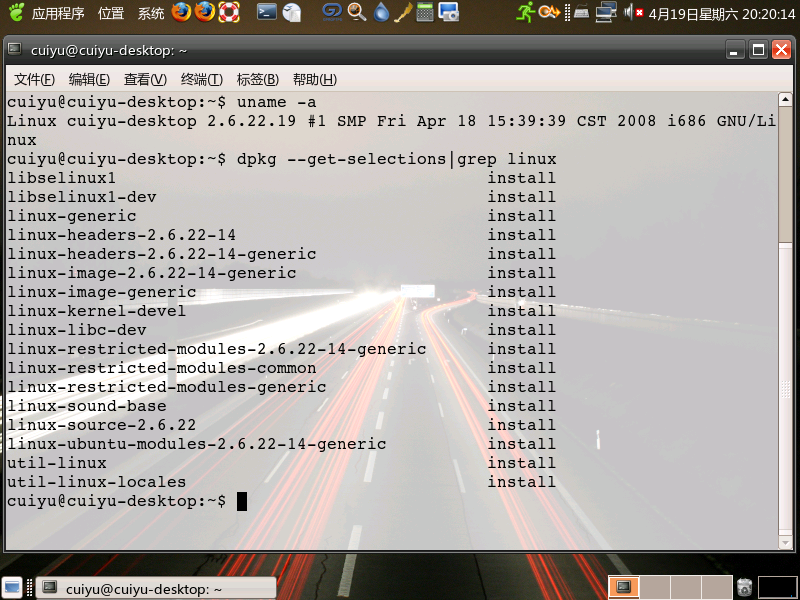Screen dimensions: 800x600
Task: Open the magnifying glass search launcher
Action: (x=357, y=12)
